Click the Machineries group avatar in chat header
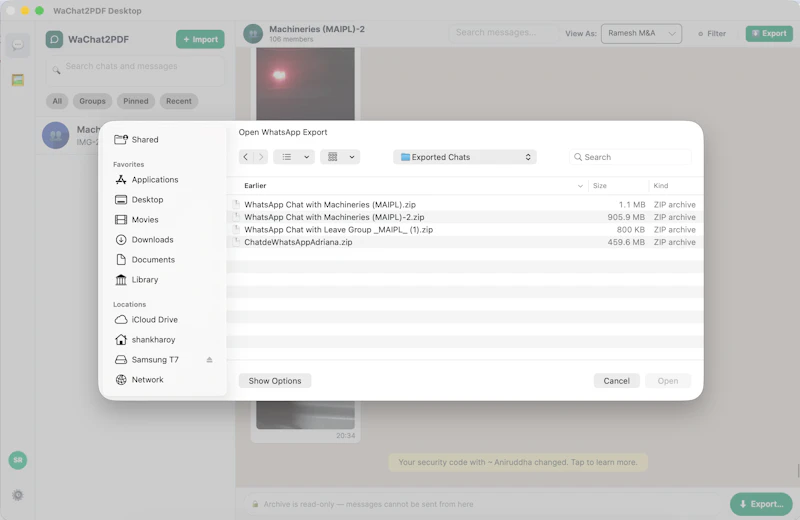This screenshot has width=800, height=520. click(253, 34)
